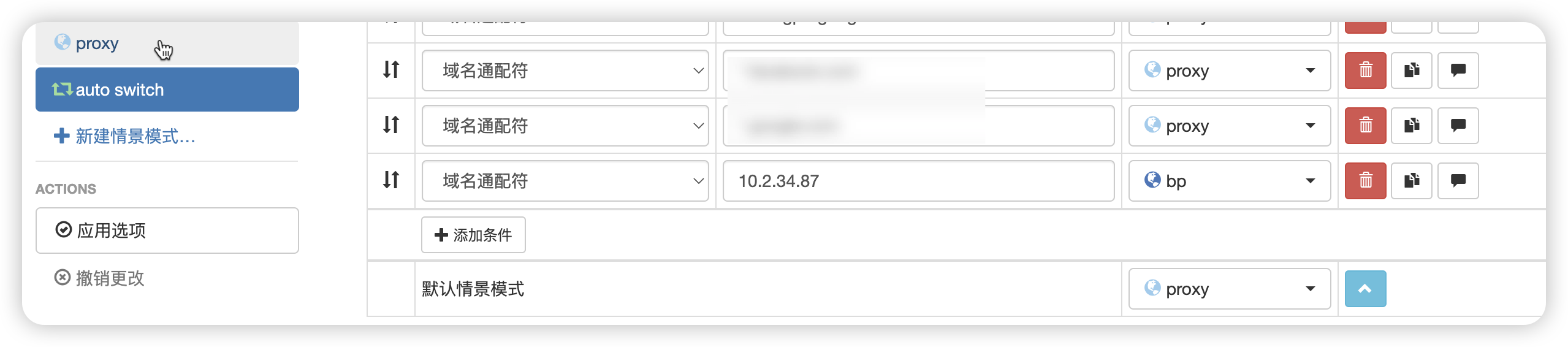The width and height of the screenshot is (1568, 347).
Task: Expand condition type dropdown for 10.2.34.87 row
Action: pyautogui.click(x=565, y=181)
